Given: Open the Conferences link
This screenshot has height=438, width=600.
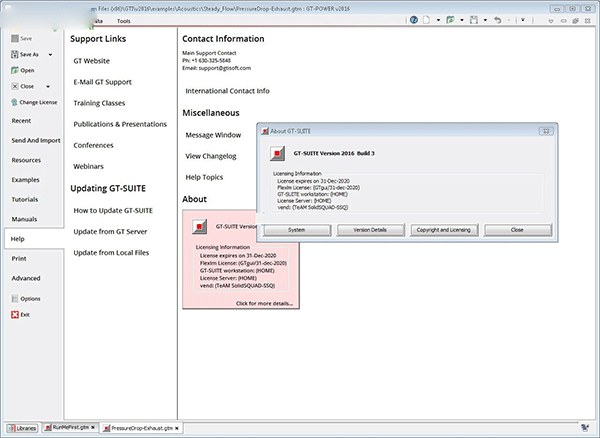Looking at the screenshot, I should coord(93,145).
